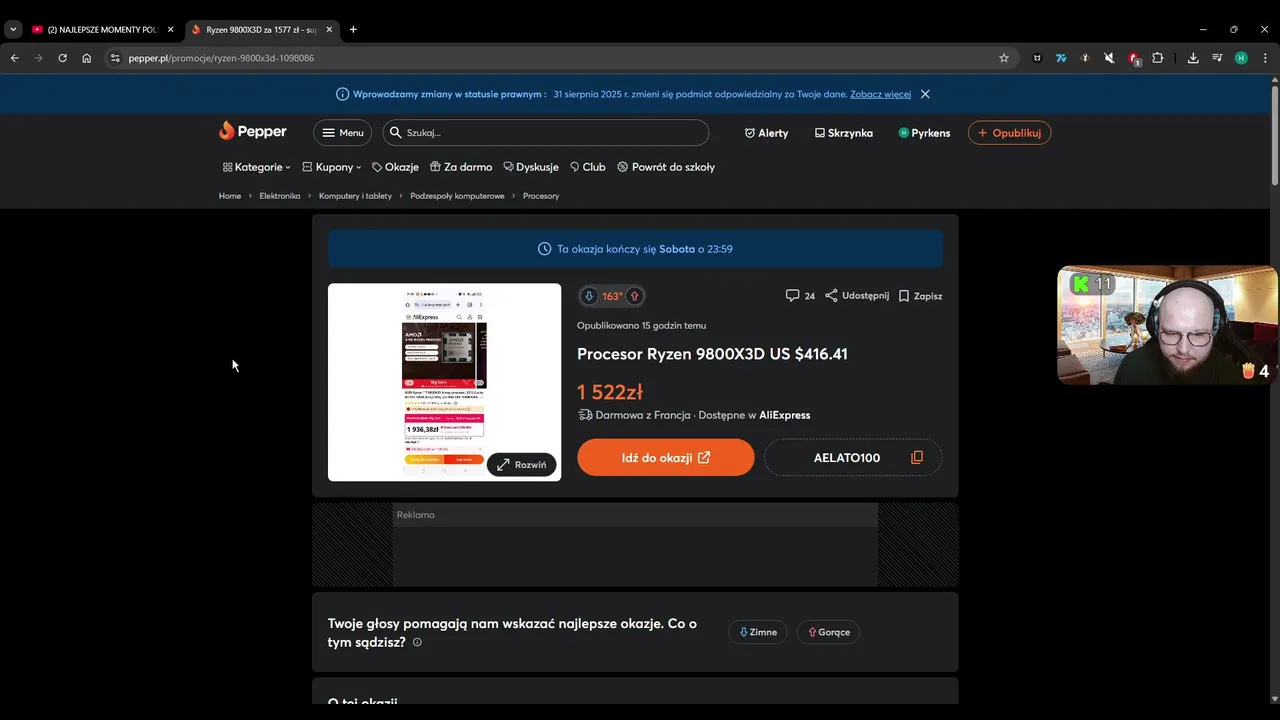Open Zobacz więcej link in banner

pyautogui.click(x=880, y=94)
